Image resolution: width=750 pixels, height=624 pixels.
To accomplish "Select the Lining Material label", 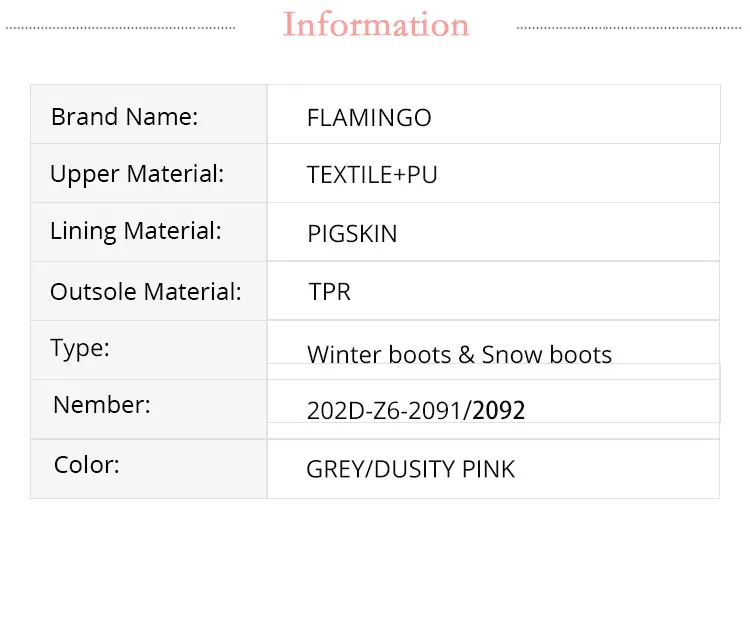I will [x=136, y=231].
